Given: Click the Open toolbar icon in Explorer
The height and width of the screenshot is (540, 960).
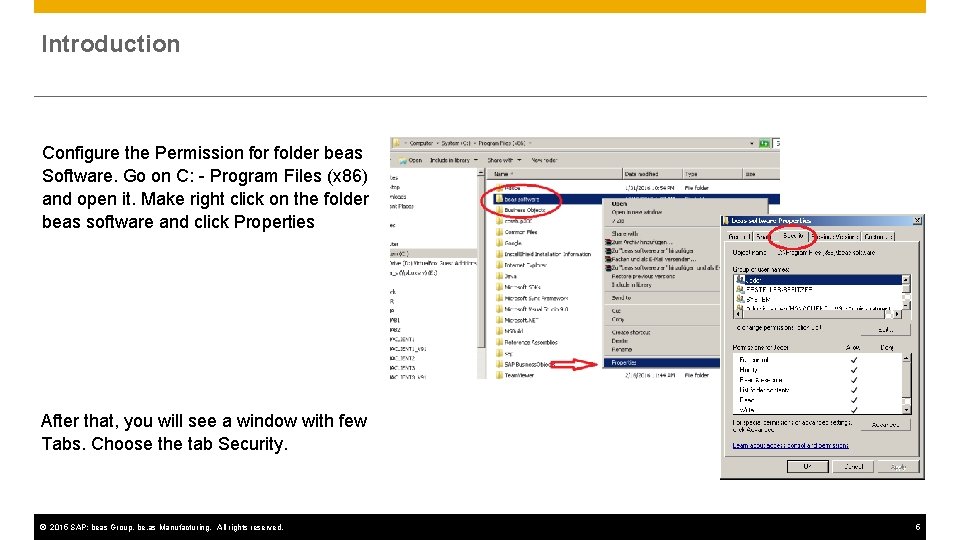Looking at the screenshot, I should (403, 160).
